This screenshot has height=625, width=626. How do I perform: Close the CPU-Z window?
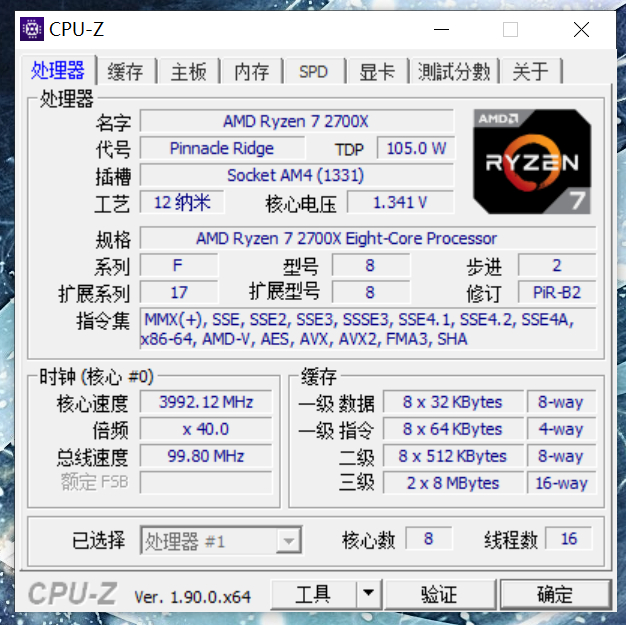581,29
